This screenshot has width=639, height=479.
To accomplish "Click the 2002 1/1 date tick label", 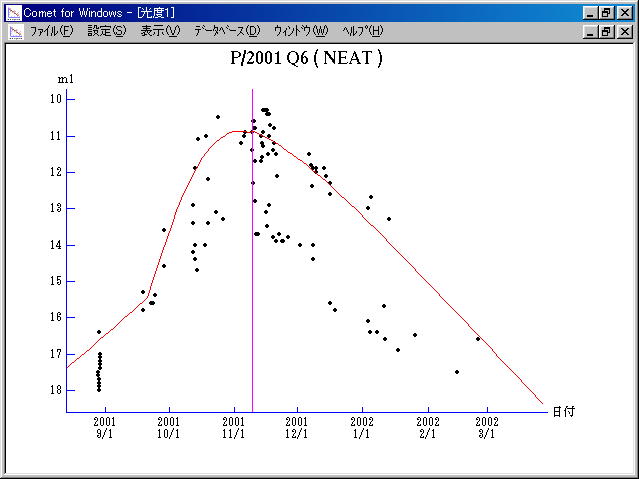I will [x=362, y=427].
